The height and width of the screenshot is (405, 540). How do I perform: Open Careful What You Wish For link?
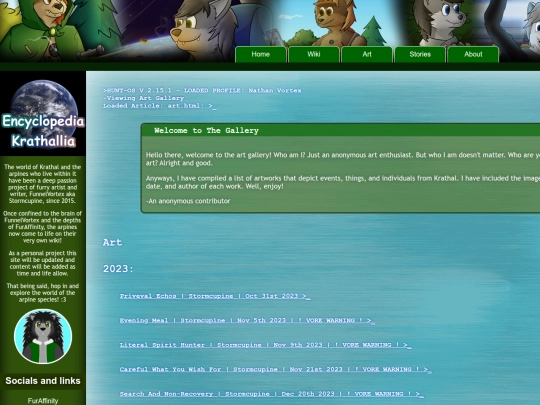click(276, 370)
